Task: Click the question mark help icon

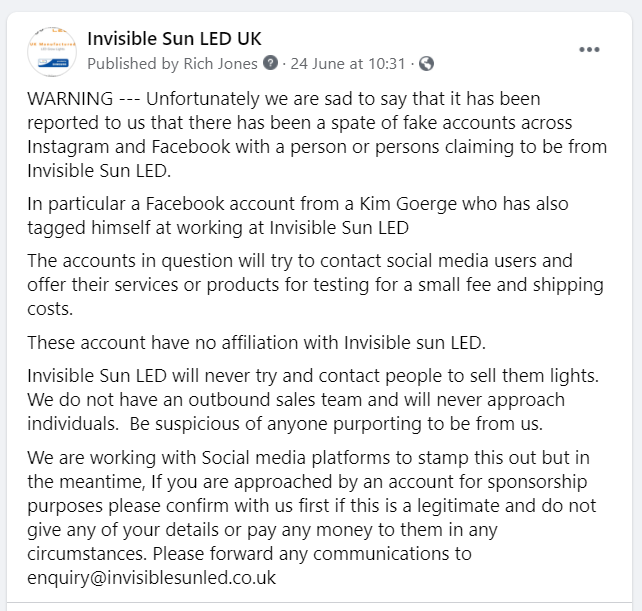Action: 270,64
